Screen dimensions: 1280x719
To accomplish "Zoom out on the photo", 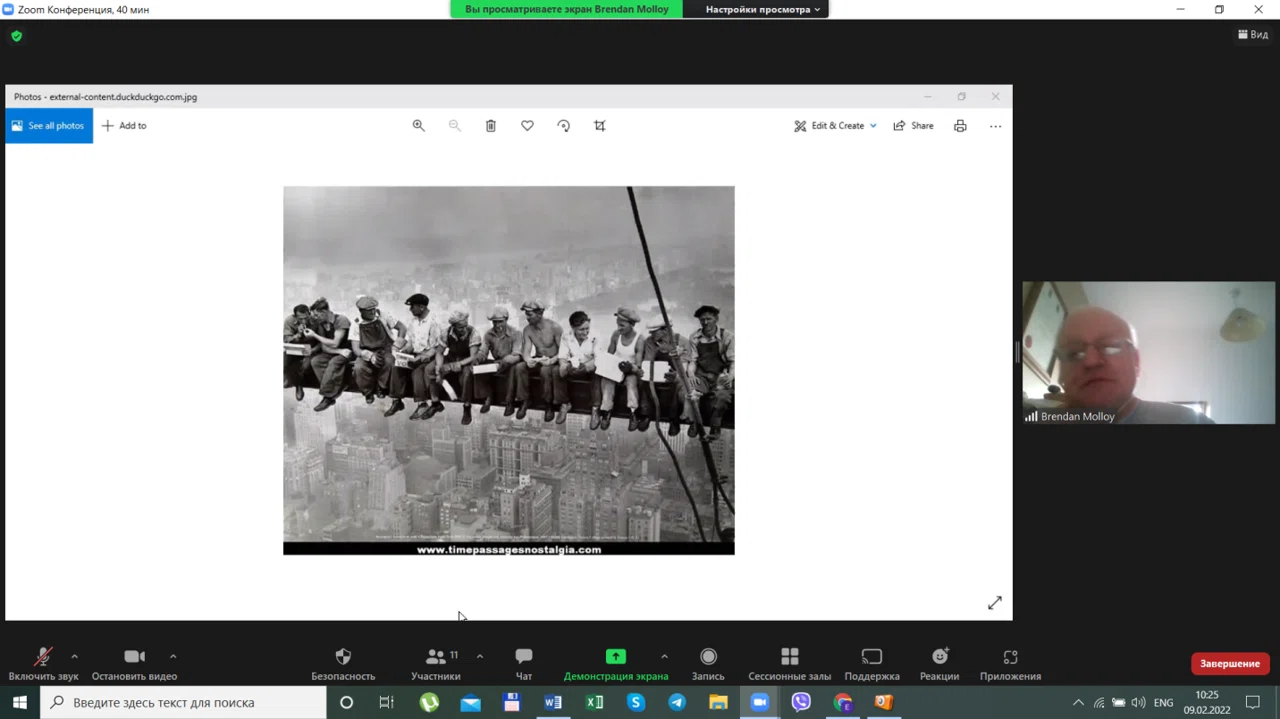I will [455, 126].
